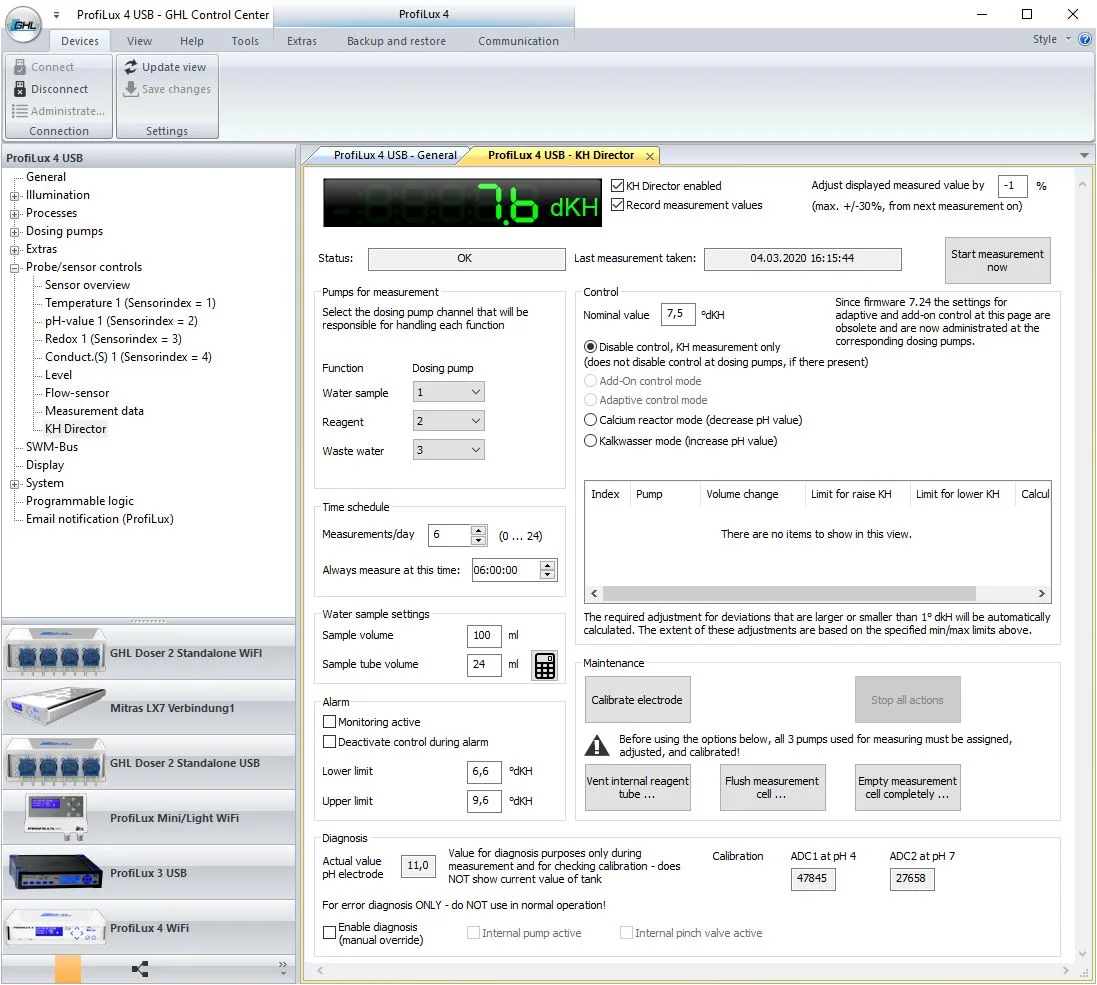This screenshot has width=1097, height=985.
Task: Open the View ribbon tab
Action: point(139,41)
